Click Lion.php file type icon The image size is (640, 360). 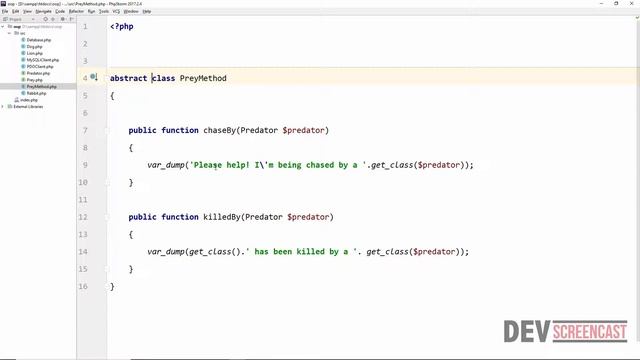23,53
